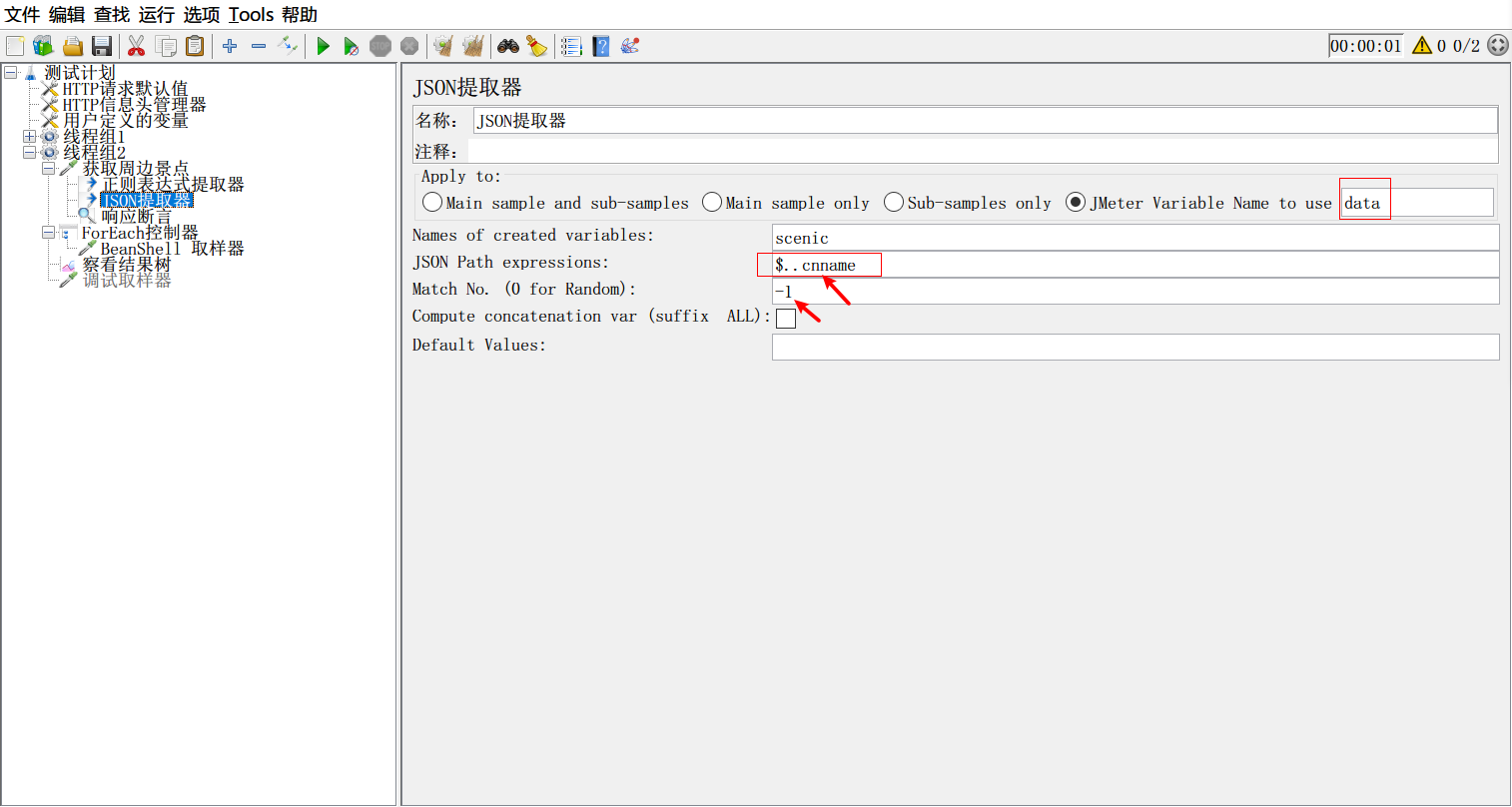The image size is (1512, 807).
Task: Open the Tools menu
Action: click(x=251, y=15)
